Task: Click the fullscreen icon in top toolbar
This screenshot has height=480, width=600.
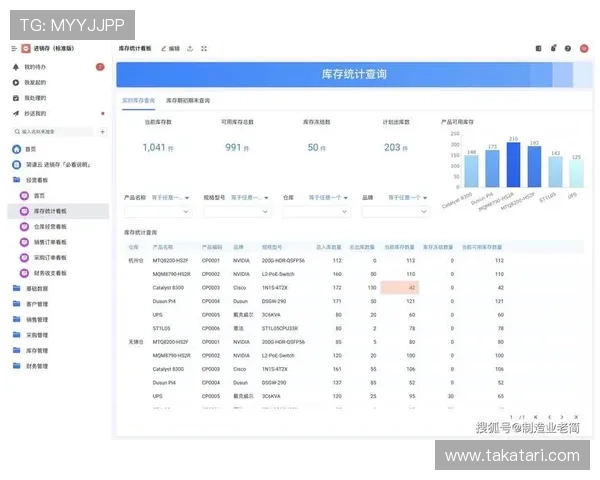Action: pos(204,49)
